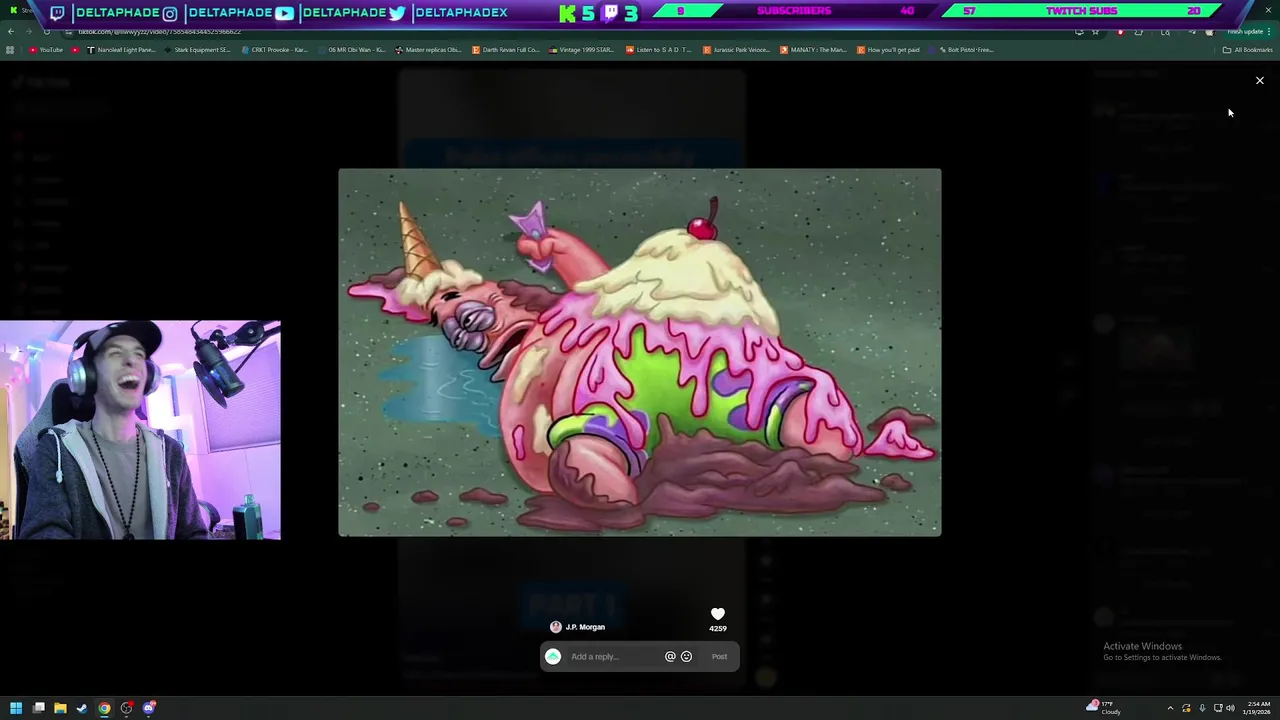
Task: Click the browser address bar URL
Action: coord(160,32)
